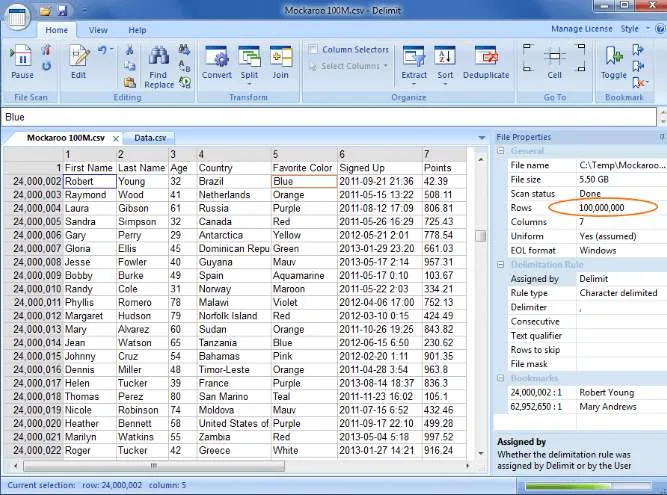The width and height of the screenshot is (667, 495).
Task: Switch to the Data.csv tab
Action: pyautogui.click(x=150, y=138)
